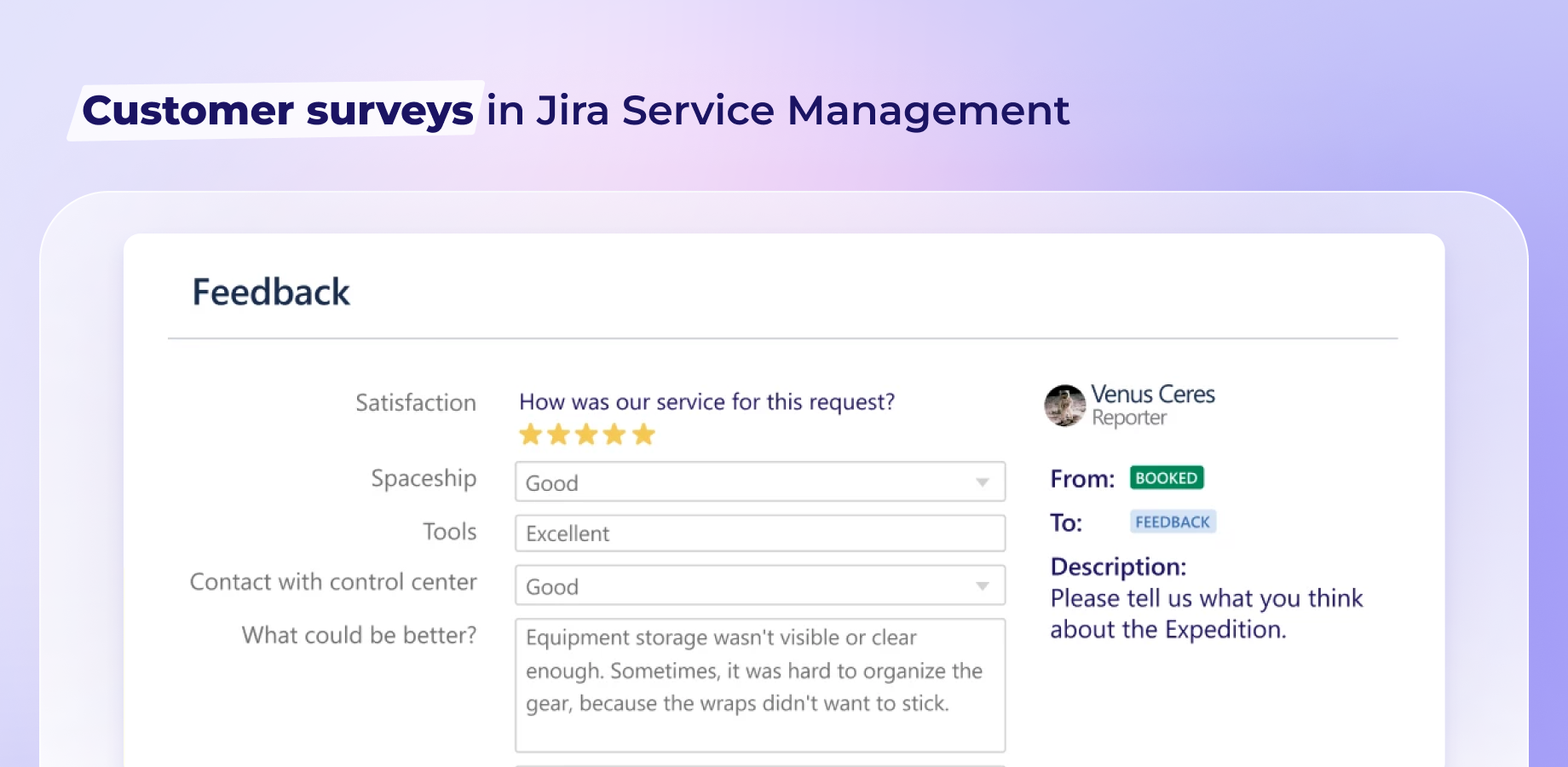This screenshot has height=767, width=1568.
Task: Click the 'Contact with control center' label
Action: (333, 582)
